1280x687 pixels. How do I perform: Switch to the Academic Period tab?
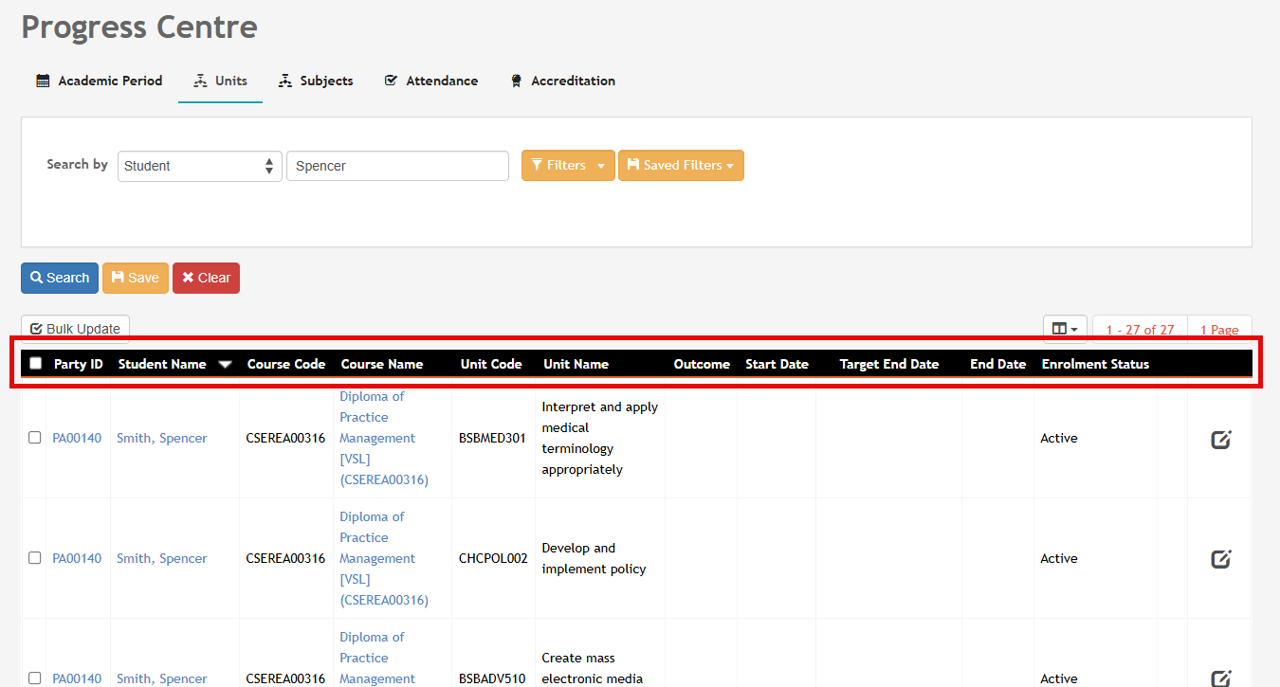(99, 81)
